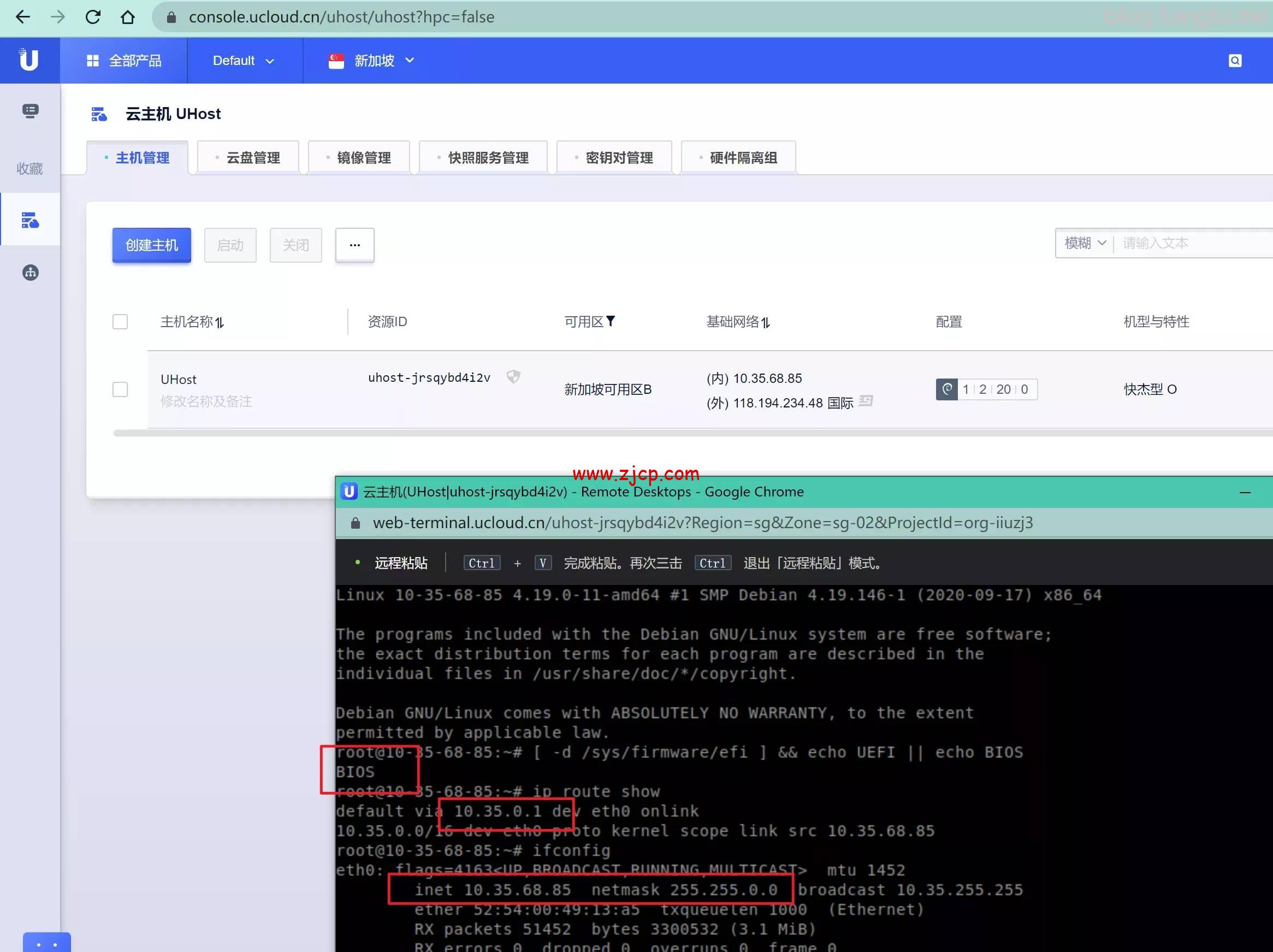Select the UHost cloud server icon in sidebar
1273x952 pixels.
[x=30, y=220]
